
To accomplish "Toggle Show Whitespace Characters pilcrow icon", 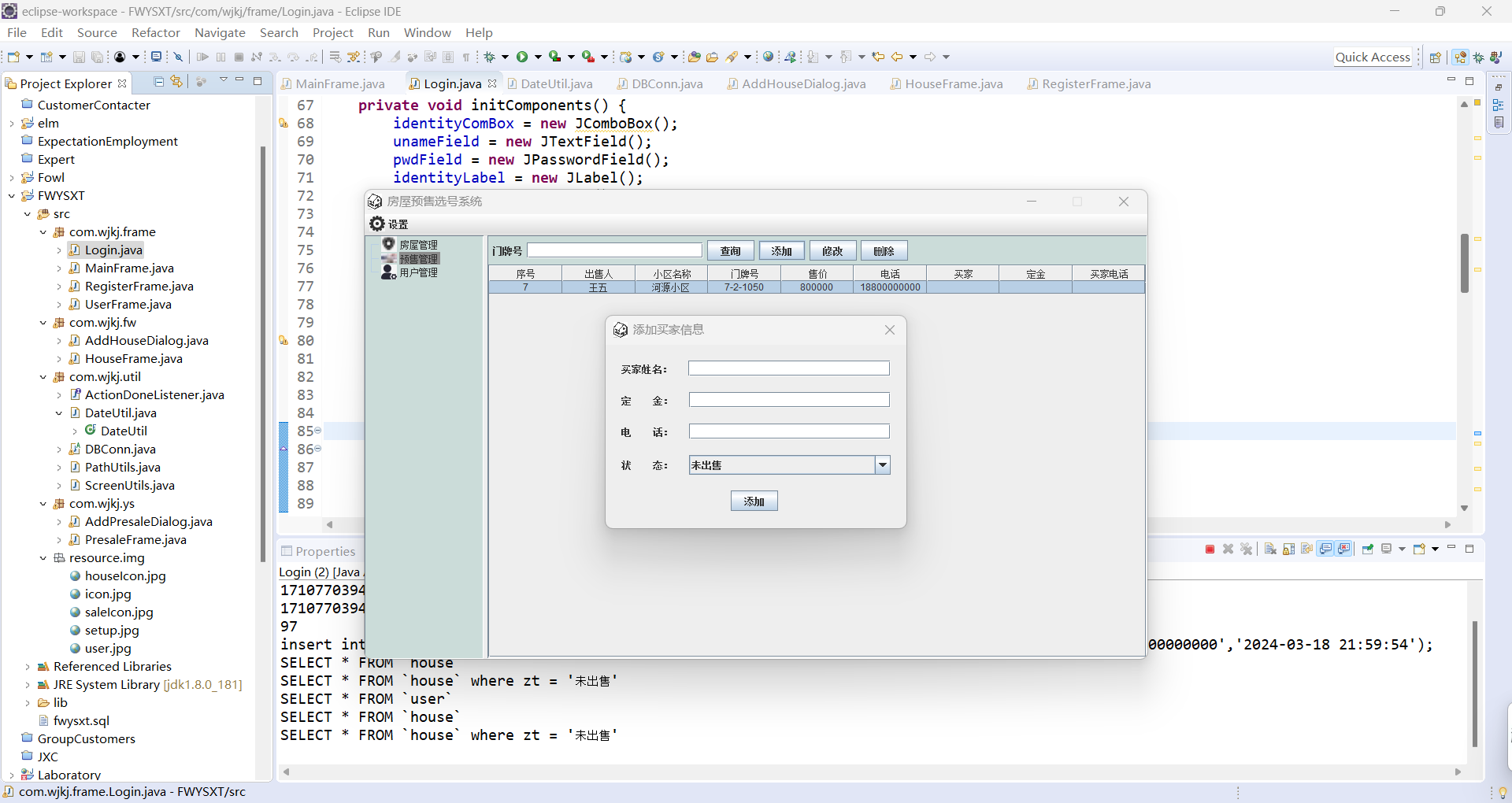I will 466,57.
